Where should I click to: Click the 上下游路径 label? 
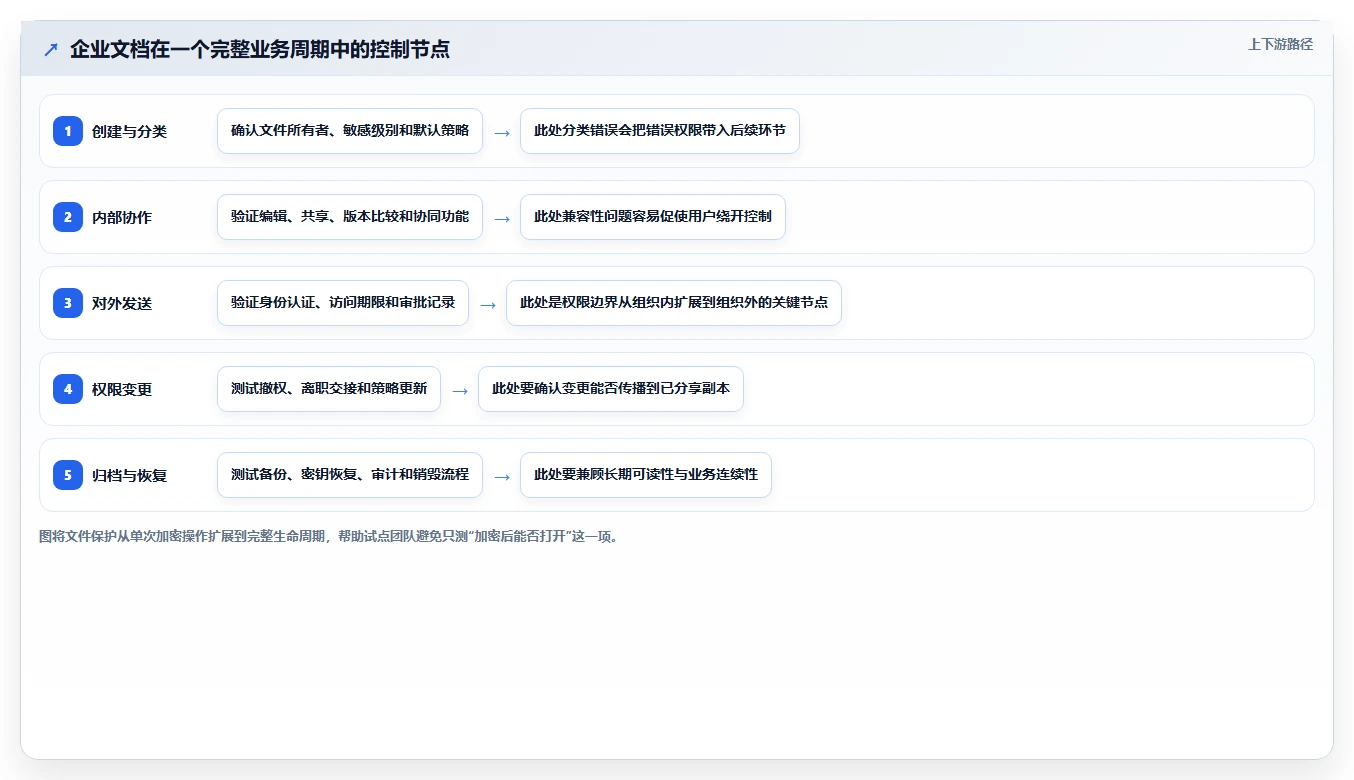[1280, 45]
